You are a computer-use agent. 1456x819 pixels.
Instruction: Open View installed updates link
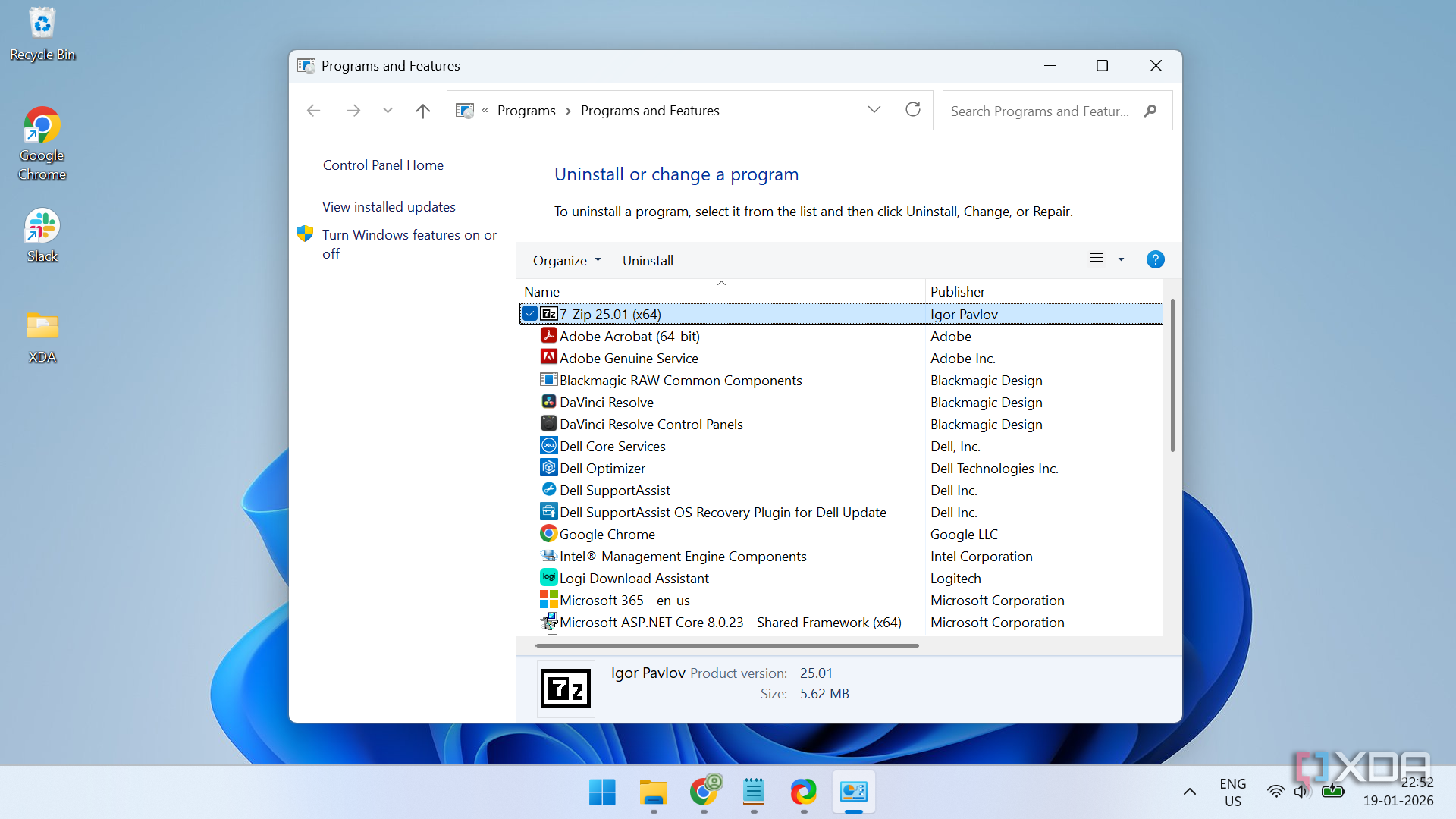(x=389, y=207)
